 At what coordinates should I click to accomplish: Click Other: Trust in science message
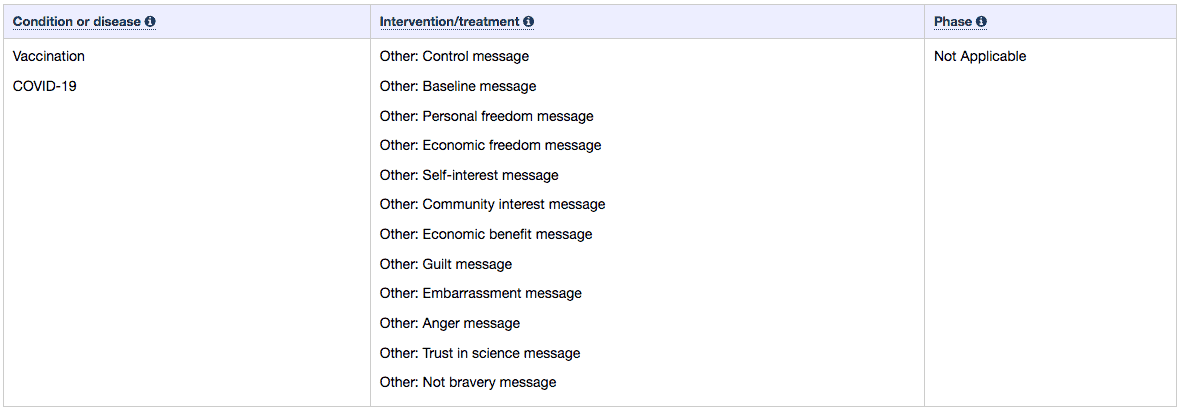[480, 353]
